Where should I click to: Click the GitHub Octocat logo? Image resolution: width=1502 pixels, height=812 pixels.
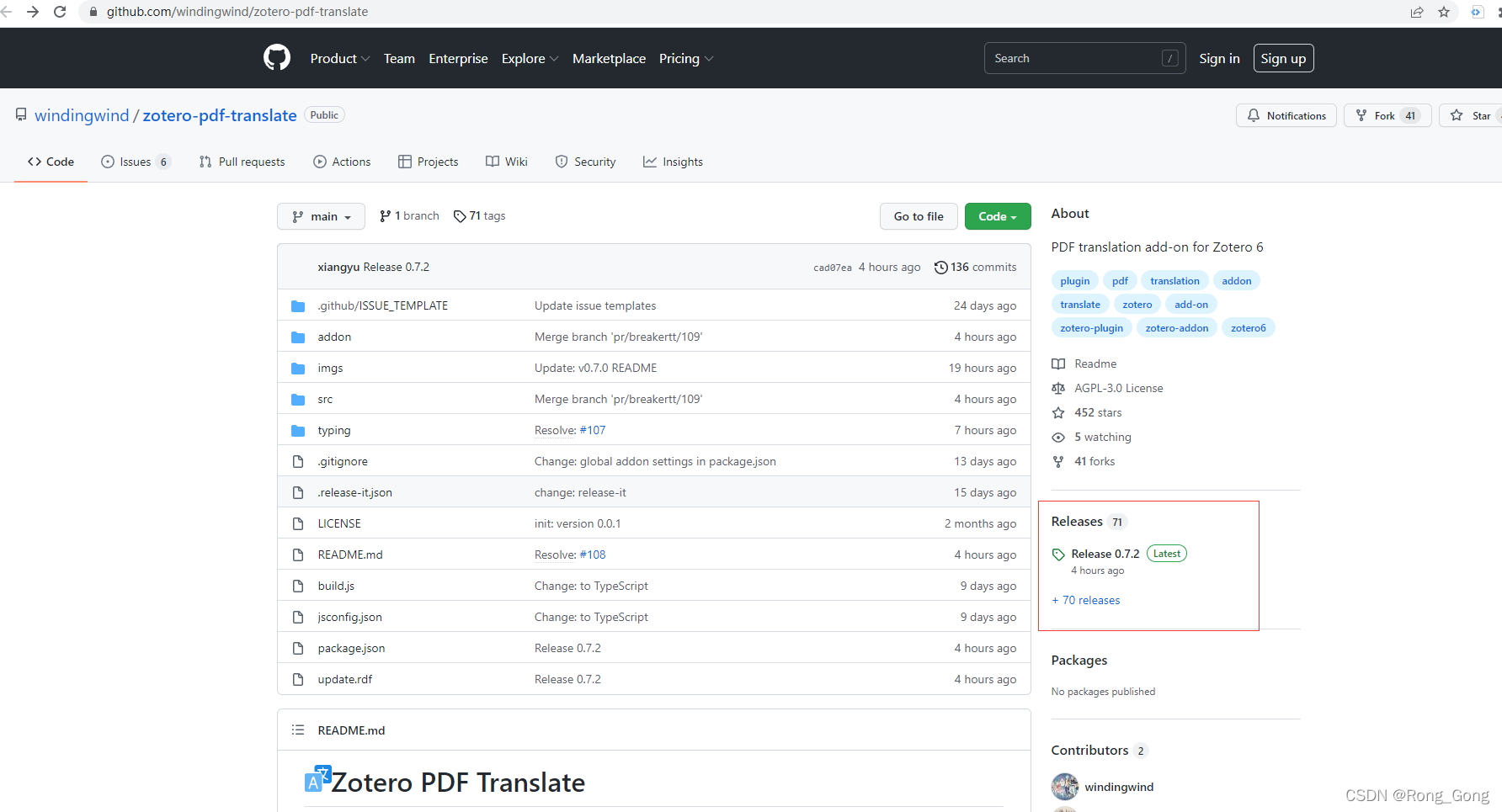(277, 58)
